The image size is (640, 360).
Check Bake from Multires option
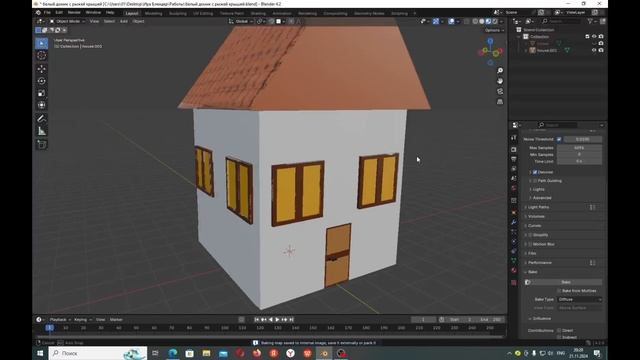(x=559, y=291)
